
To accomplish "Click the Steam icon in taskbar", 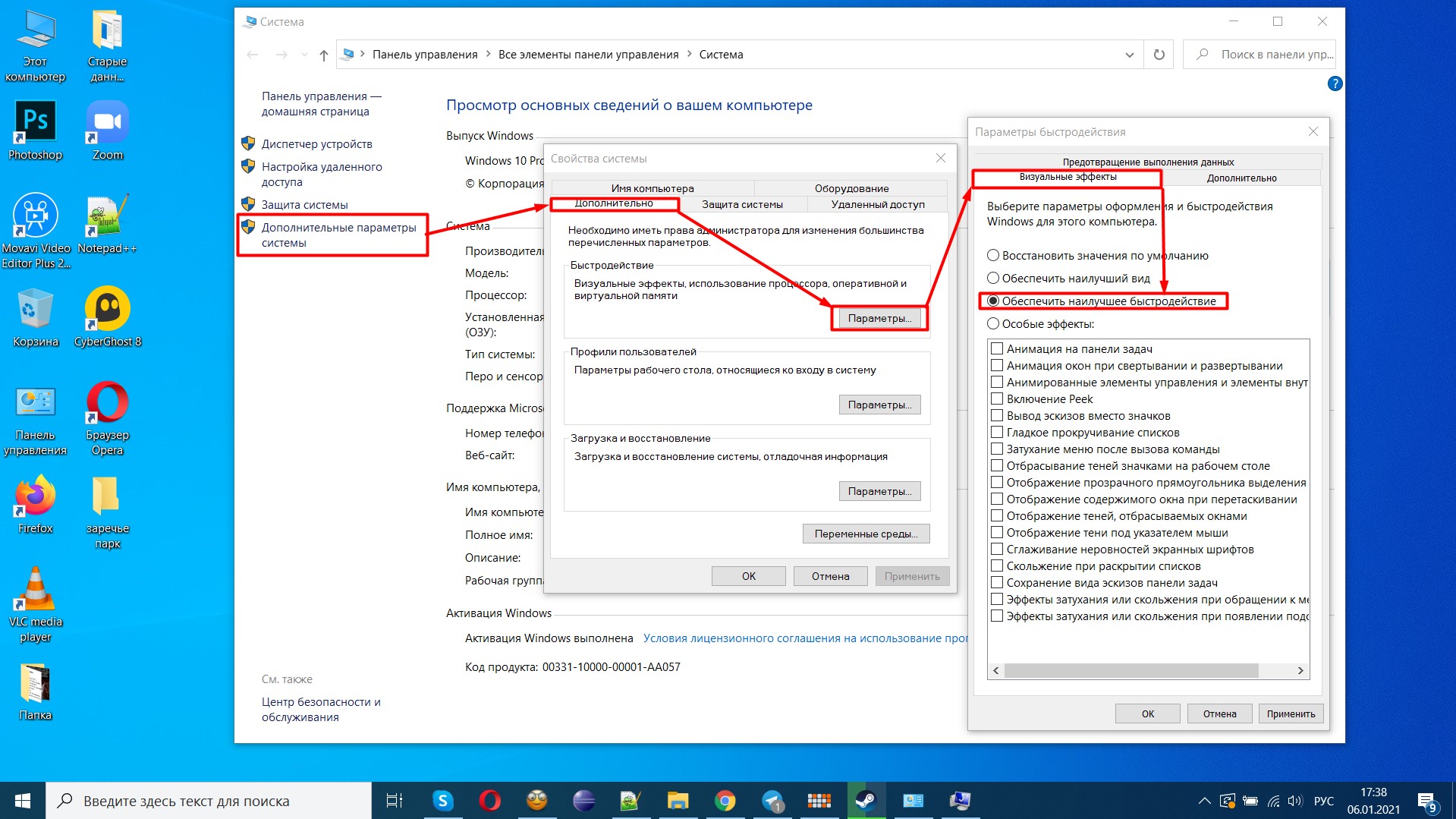I will pyautogui.click(x=866, y=801).
